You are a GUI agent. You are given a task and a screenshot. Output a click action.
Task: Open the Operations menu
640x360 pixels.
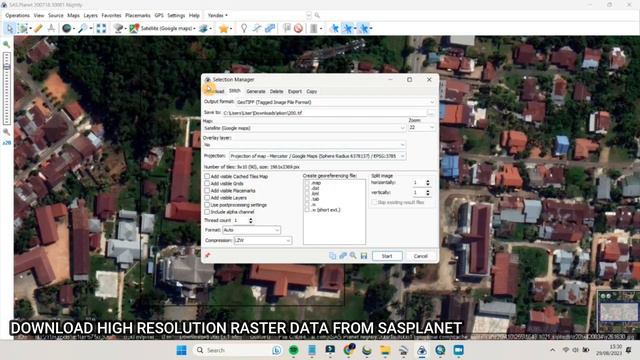[18, 16]
